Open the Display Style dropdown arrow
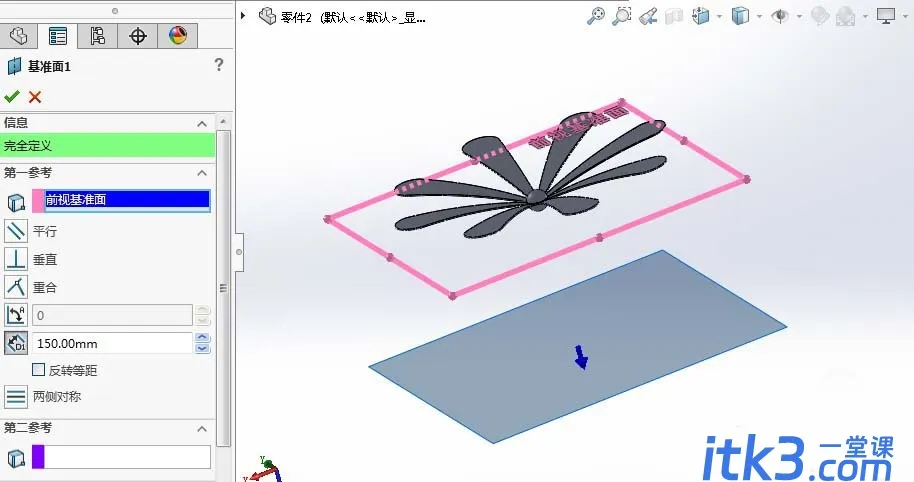914x482 pixels. click(759, 16)
